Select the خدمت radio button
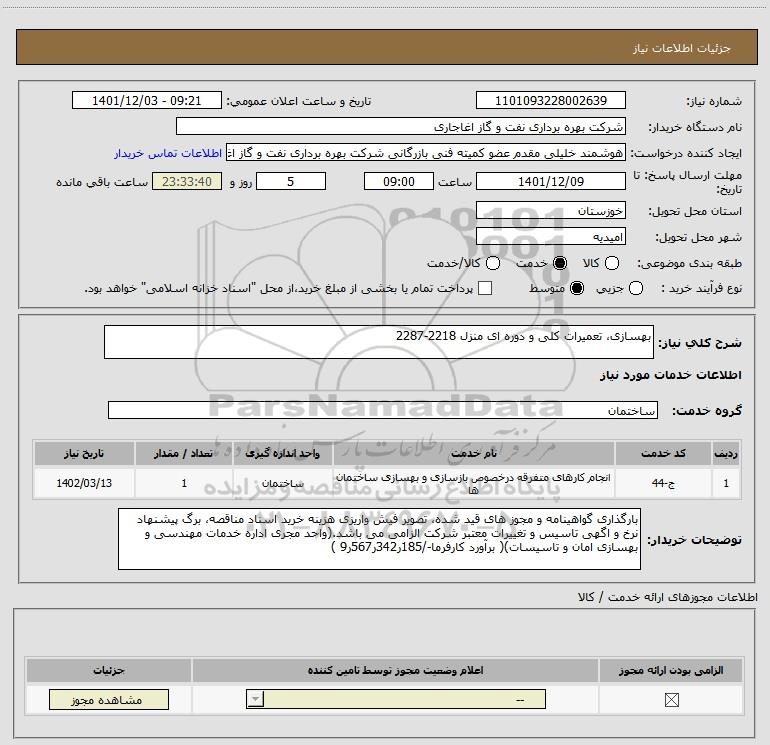 560,263
